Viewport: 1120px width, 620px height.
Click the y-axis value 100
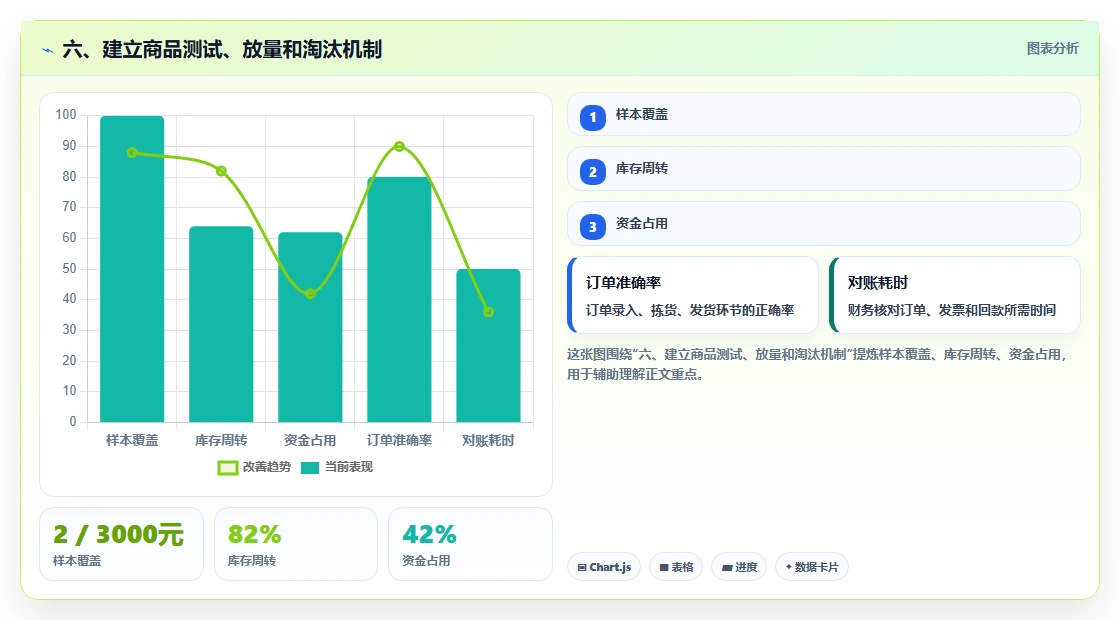(66, 115)
